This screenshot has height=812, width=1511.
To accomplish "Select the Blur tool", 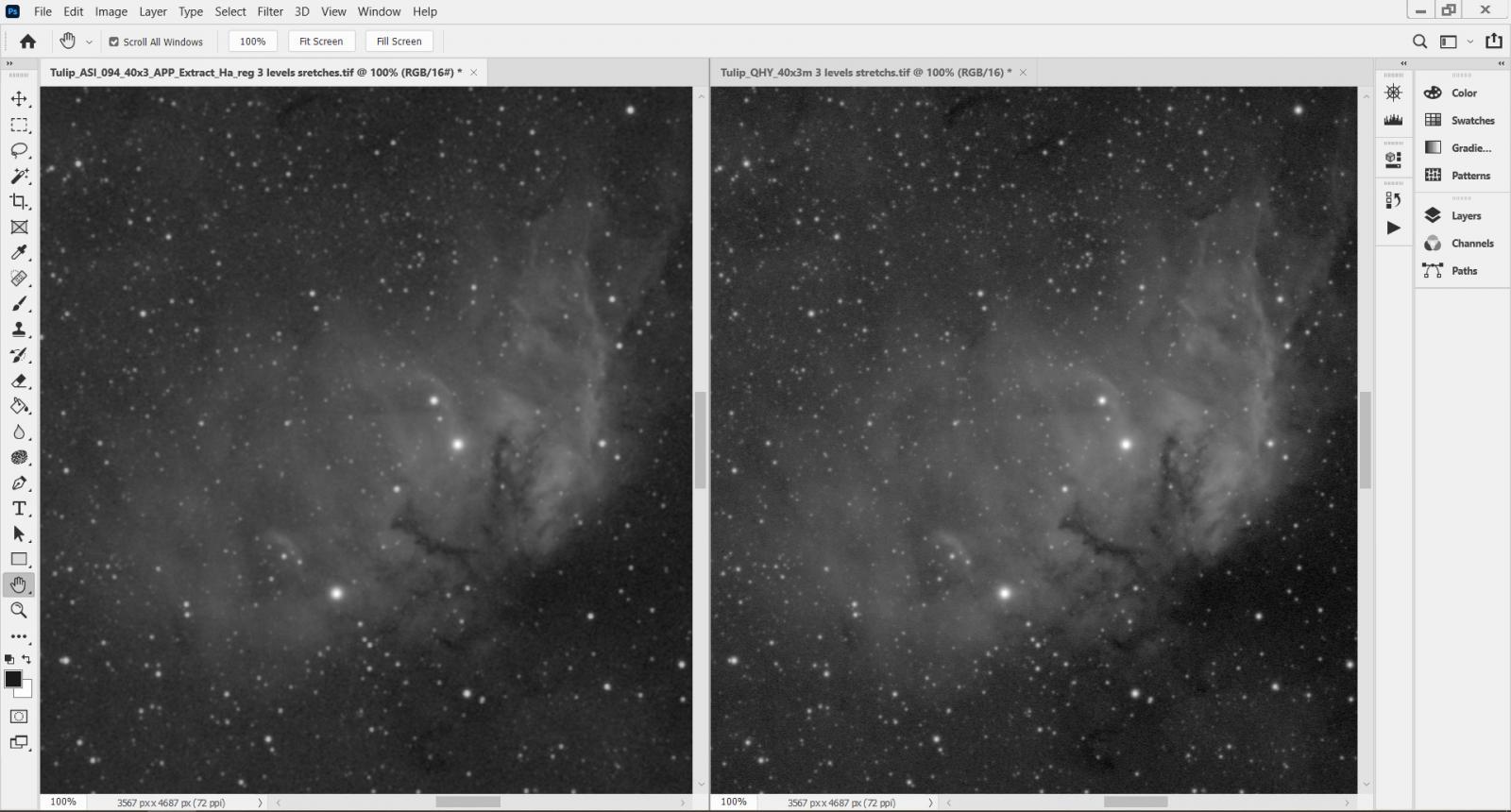I will tap(19, 431).
